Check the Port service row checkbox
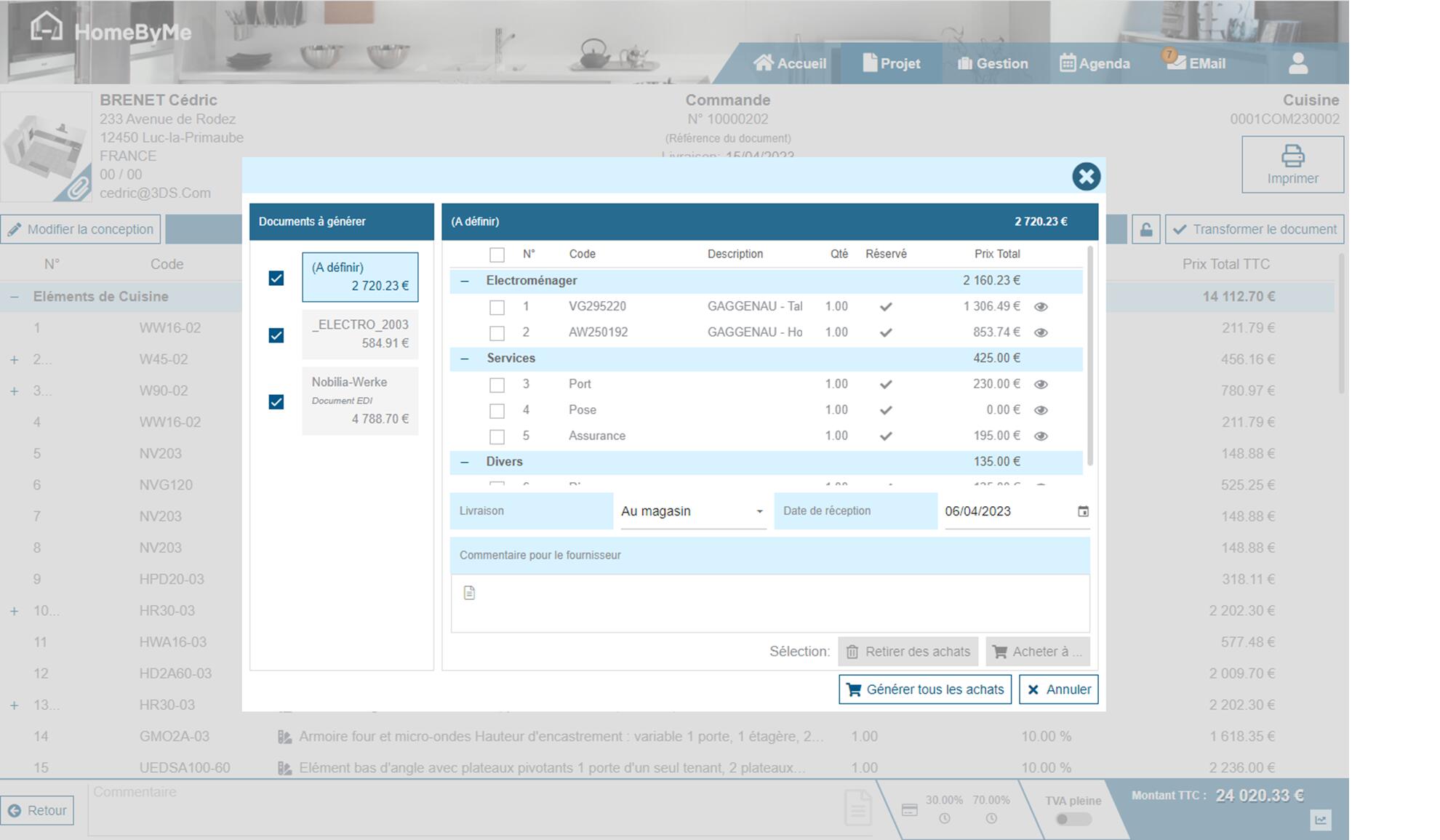Viewport: 1440px width, 840px height. pos(497,385)
